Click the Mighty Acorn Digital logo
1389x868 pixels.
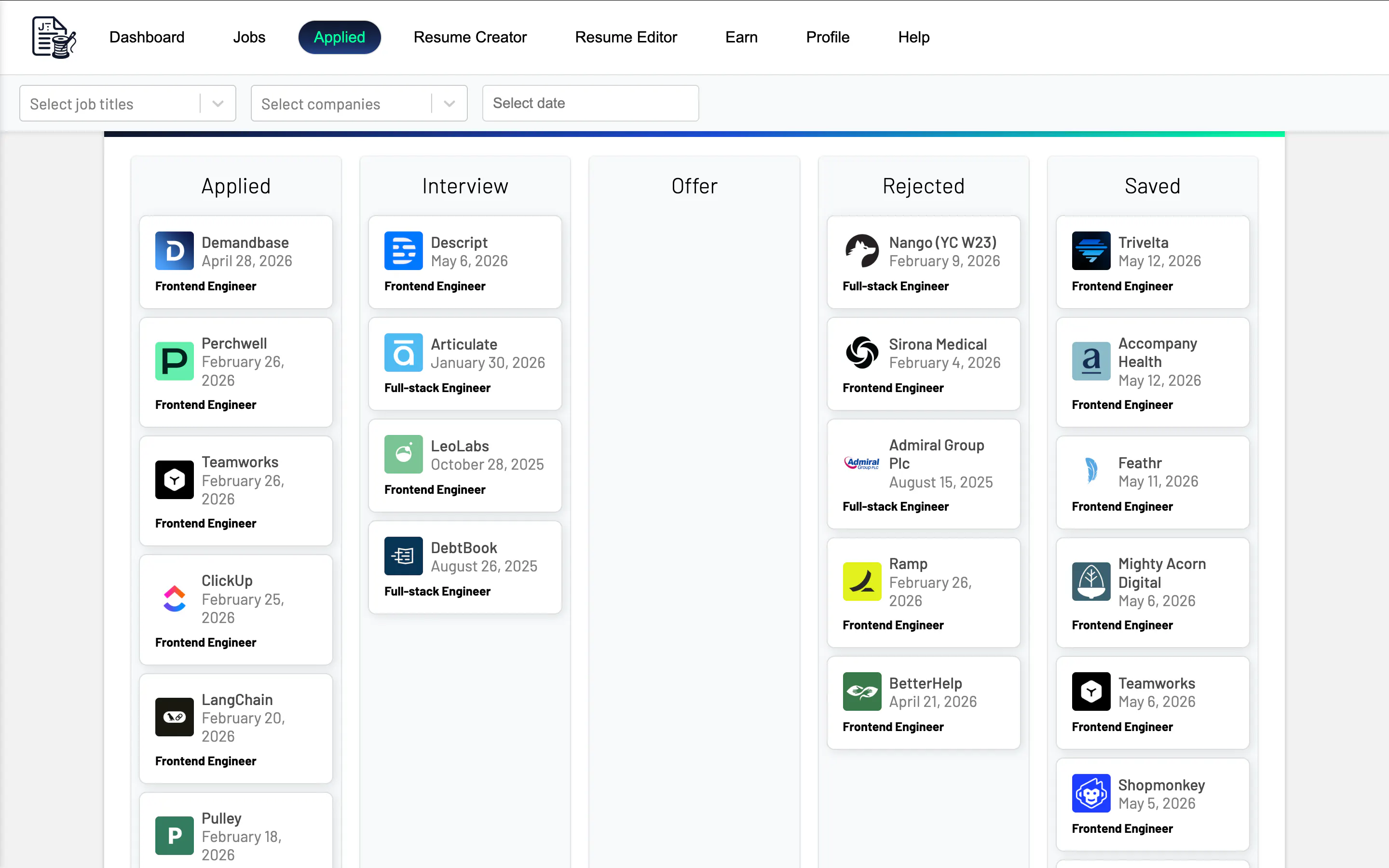[x=1091, y=582]
